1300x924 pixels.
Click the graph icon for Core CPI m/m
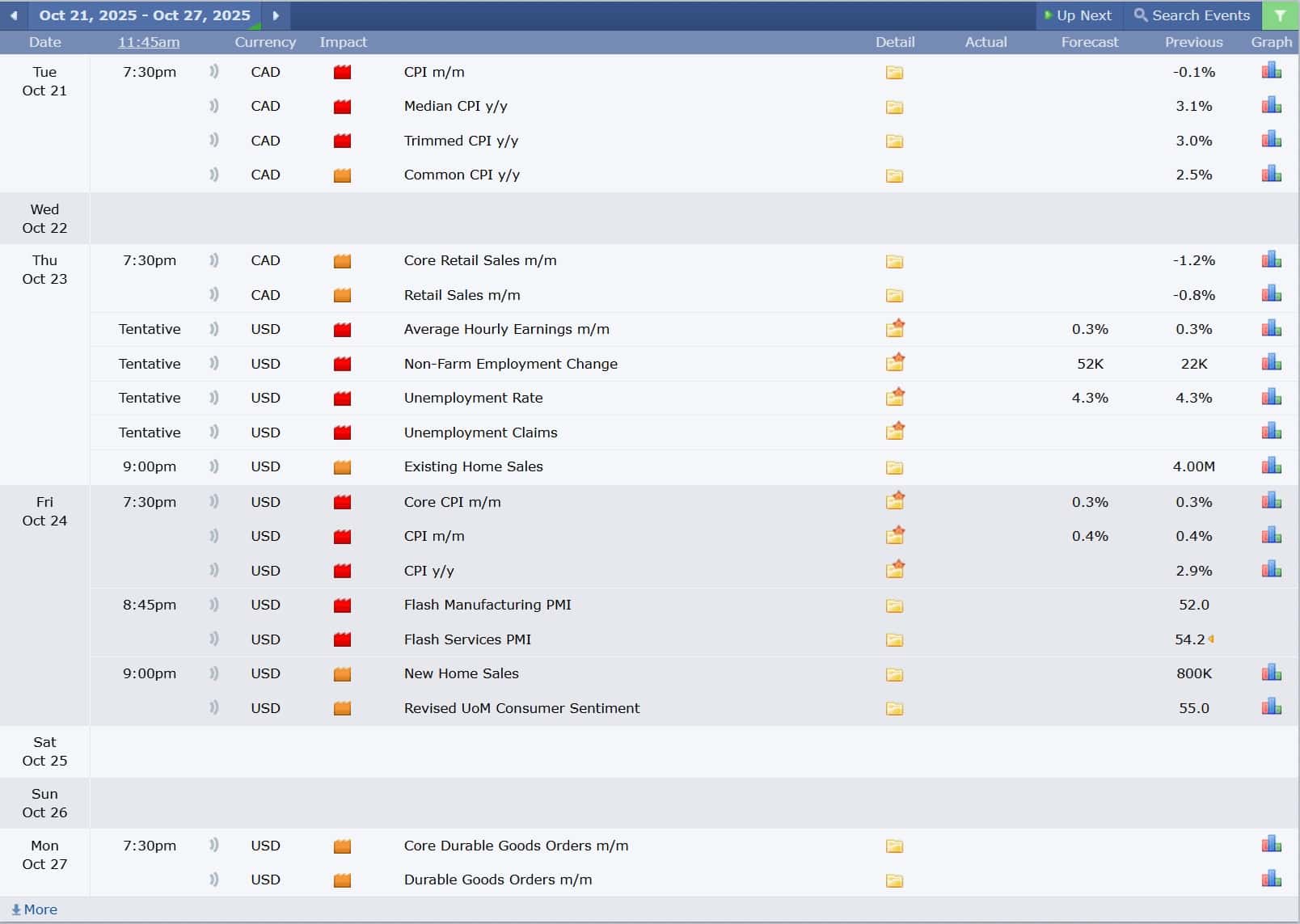(x=1271, y=501)
